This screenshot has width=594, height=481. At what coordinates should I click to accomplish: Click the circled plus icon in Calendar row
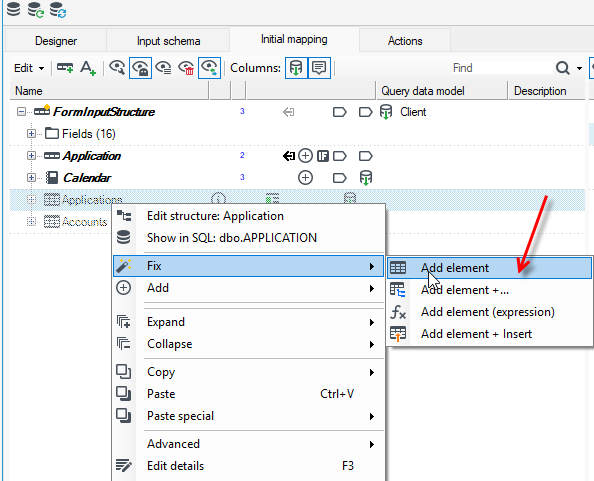click(x=305, y=178)
